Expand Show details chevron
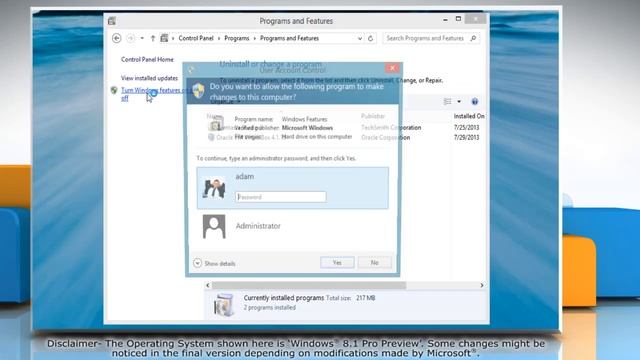This screenshot has height=360, width=640. 198,263
